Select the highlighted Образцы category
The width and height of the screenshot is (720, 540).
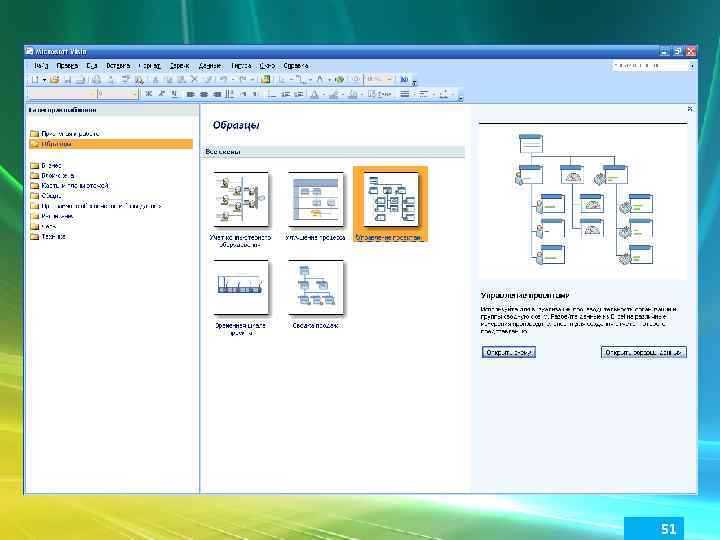[111, 144]
